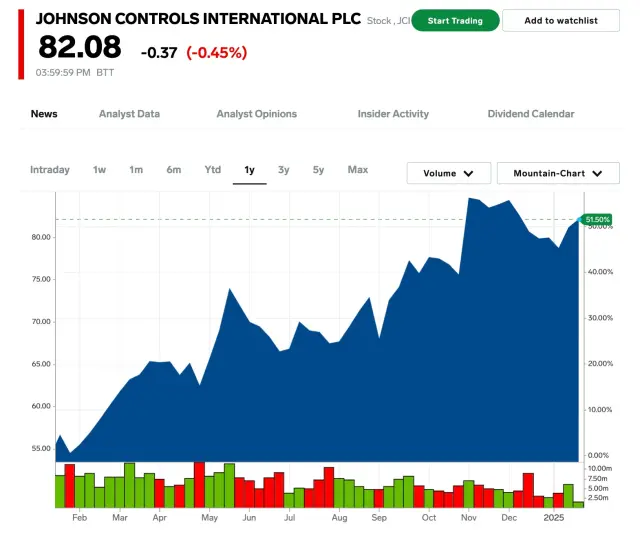Click the Volume dropdown chevron arrow

coord(469,174)
